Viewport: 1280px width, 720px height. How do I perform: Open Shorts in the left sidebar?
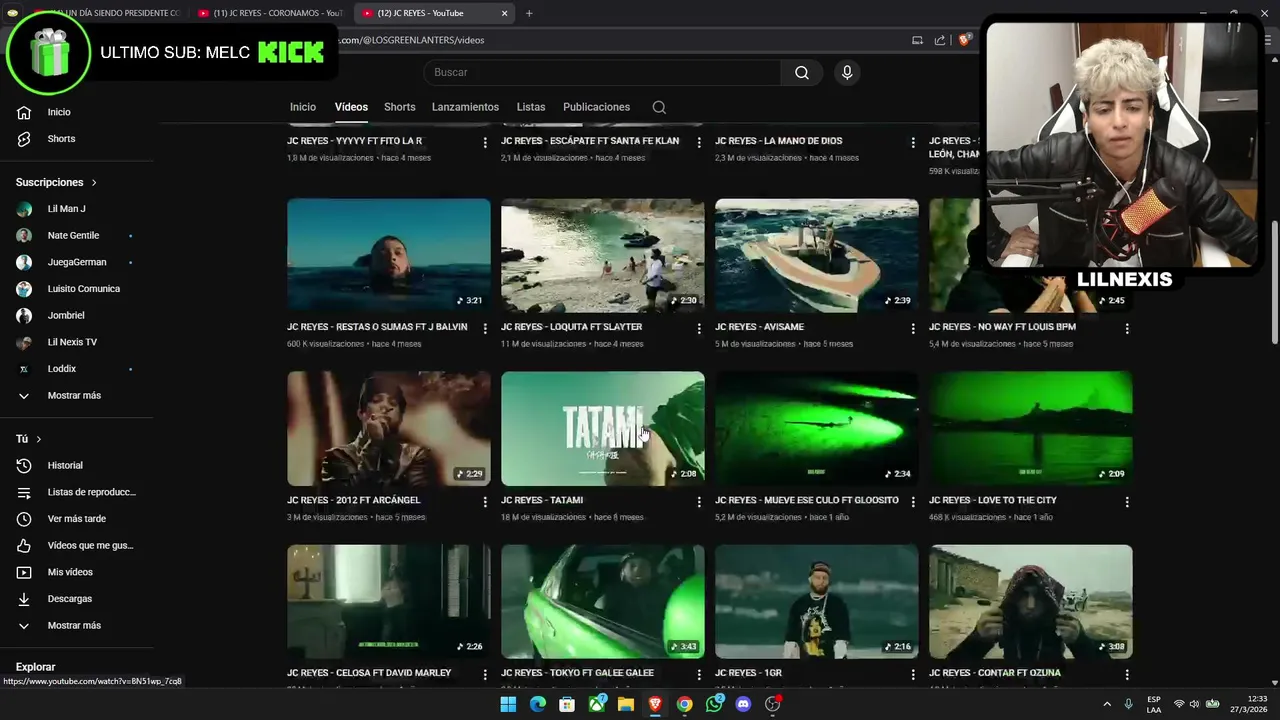61,139
